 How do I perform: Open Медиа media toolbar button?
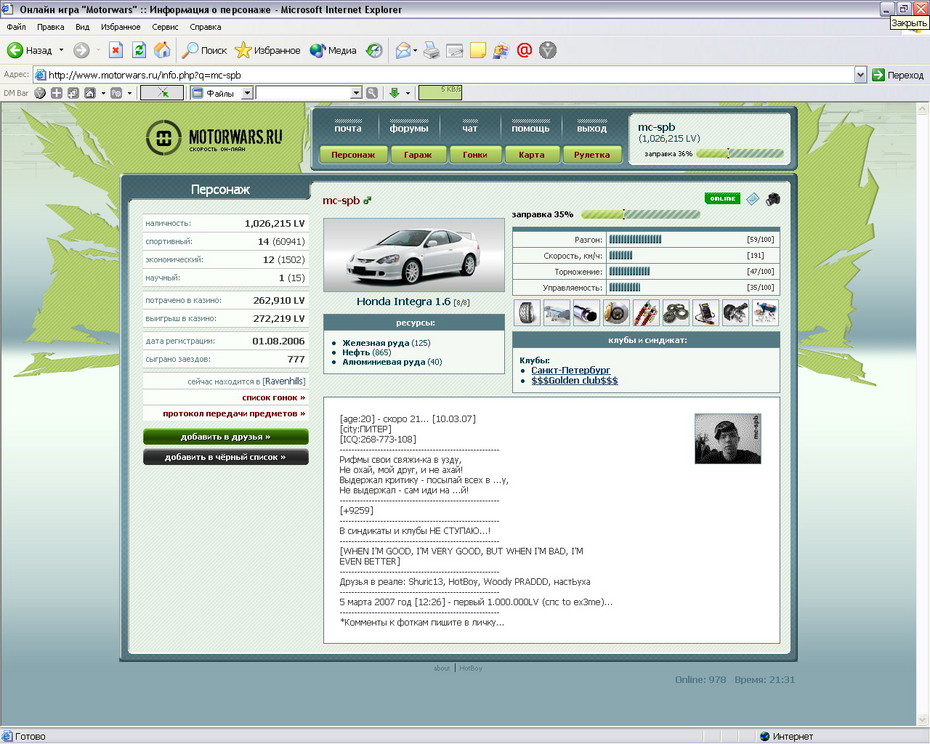click(x=333, y=50)
